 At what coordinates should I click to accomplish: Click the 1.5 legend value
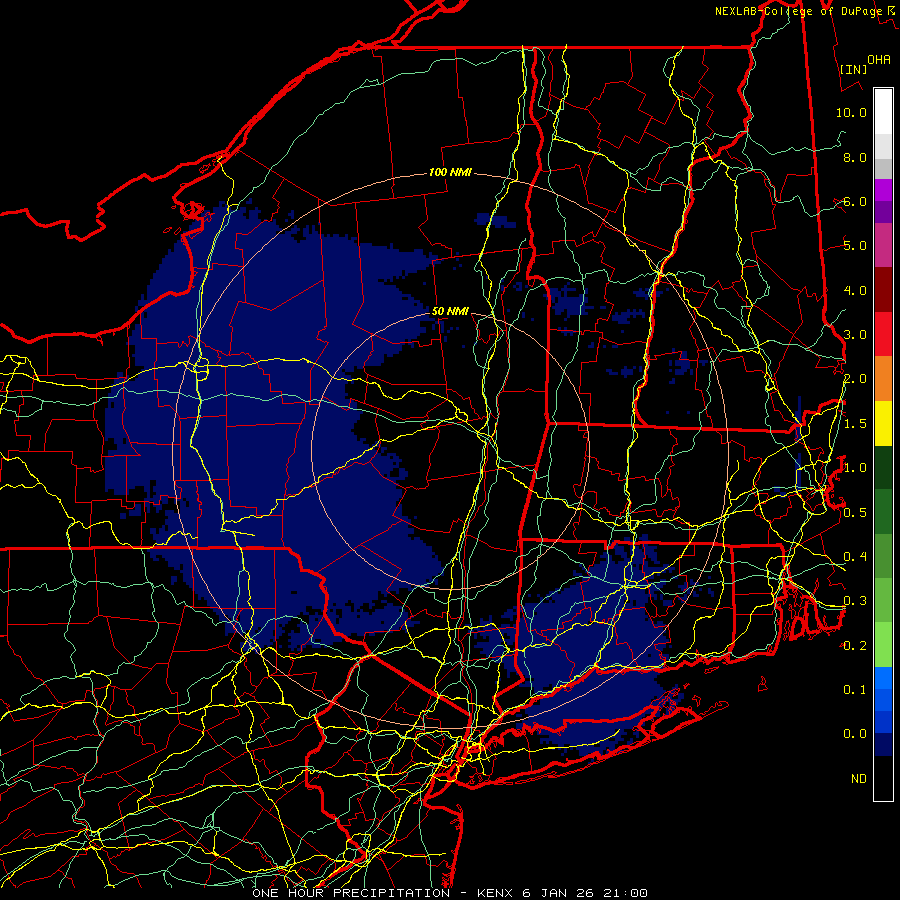point(855,424)
